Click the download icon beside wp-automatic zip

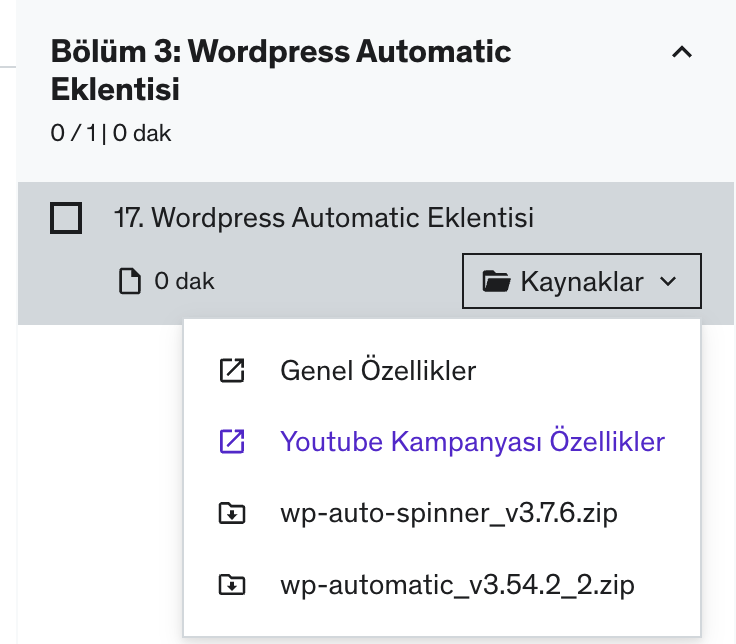232,585
